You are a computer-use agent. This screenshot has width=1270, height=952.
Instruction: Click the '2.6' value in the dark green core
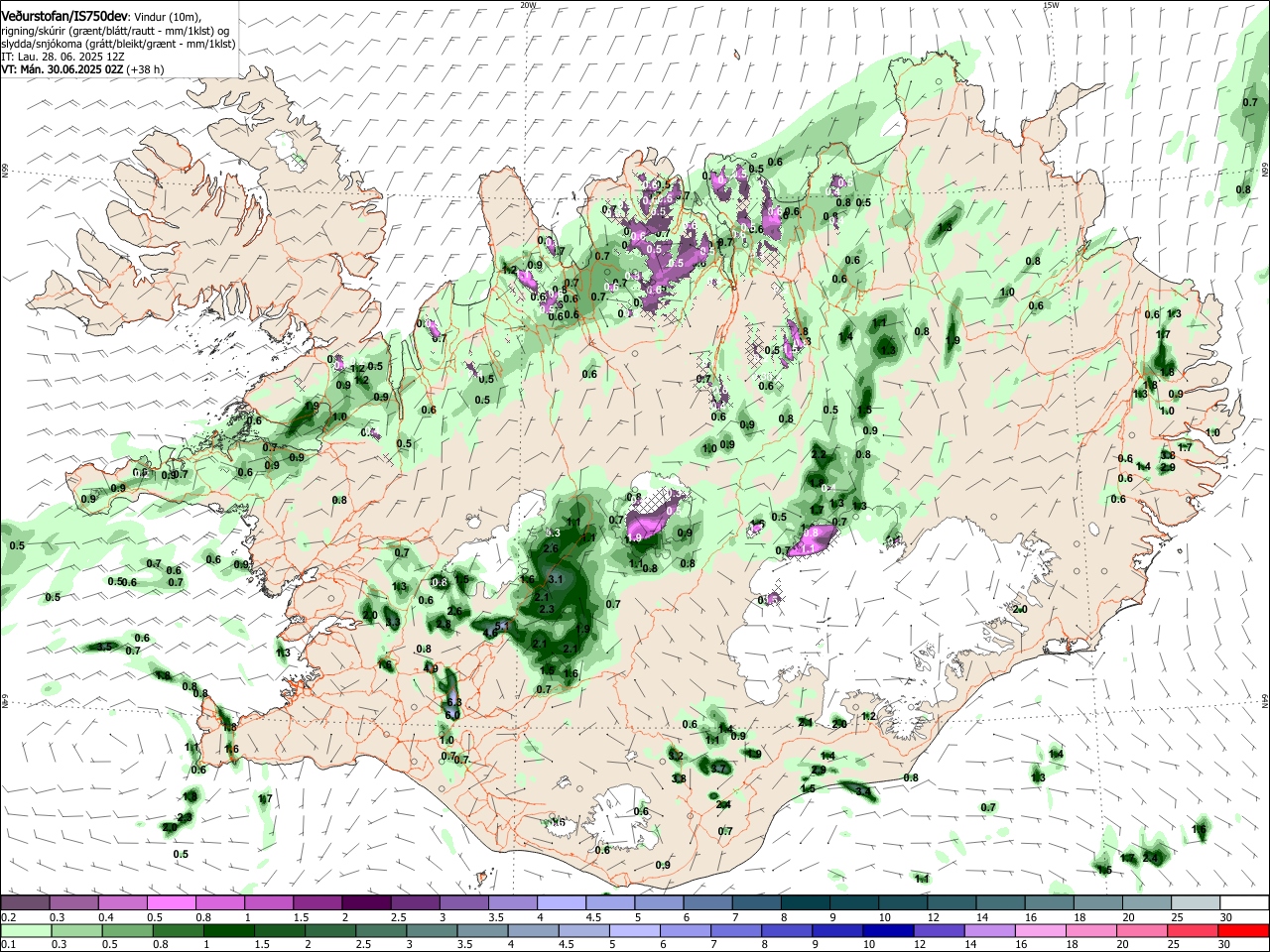point(552,548)
